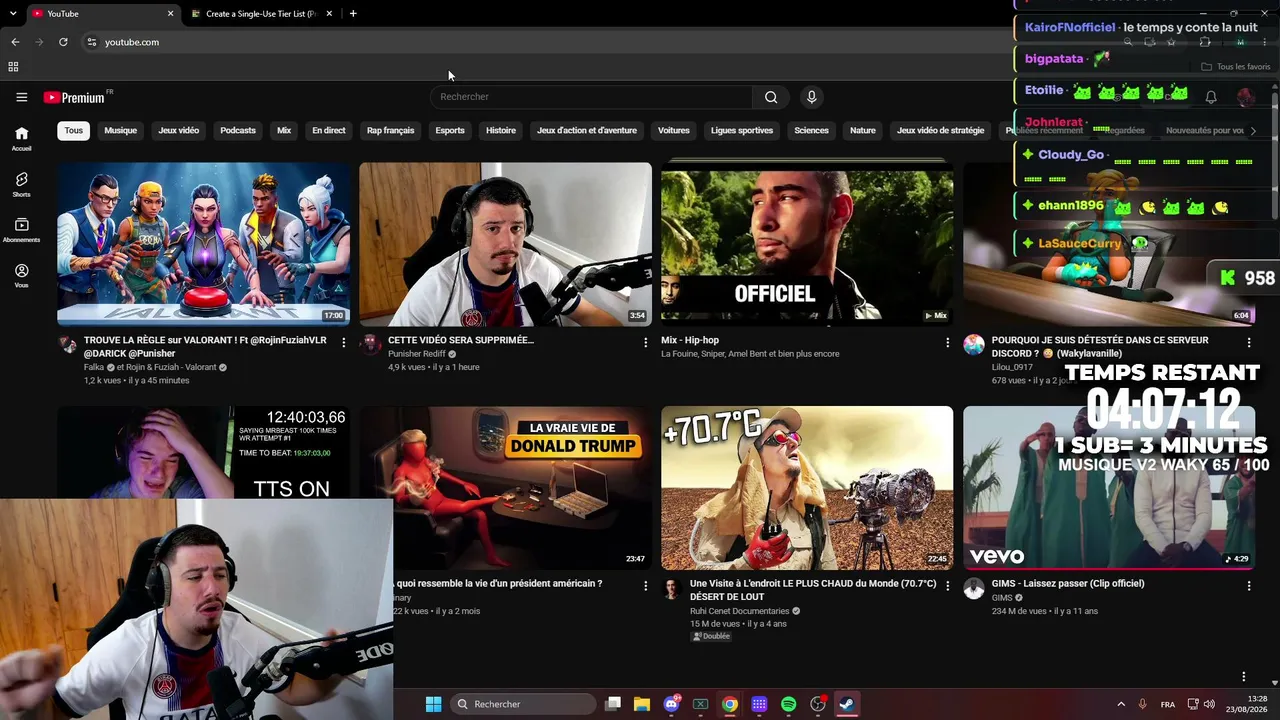Image resolution: width=1280 pixels, height=720 pixels.
Task: Filter by the Esports chip
Action: (x=450, y=131)
